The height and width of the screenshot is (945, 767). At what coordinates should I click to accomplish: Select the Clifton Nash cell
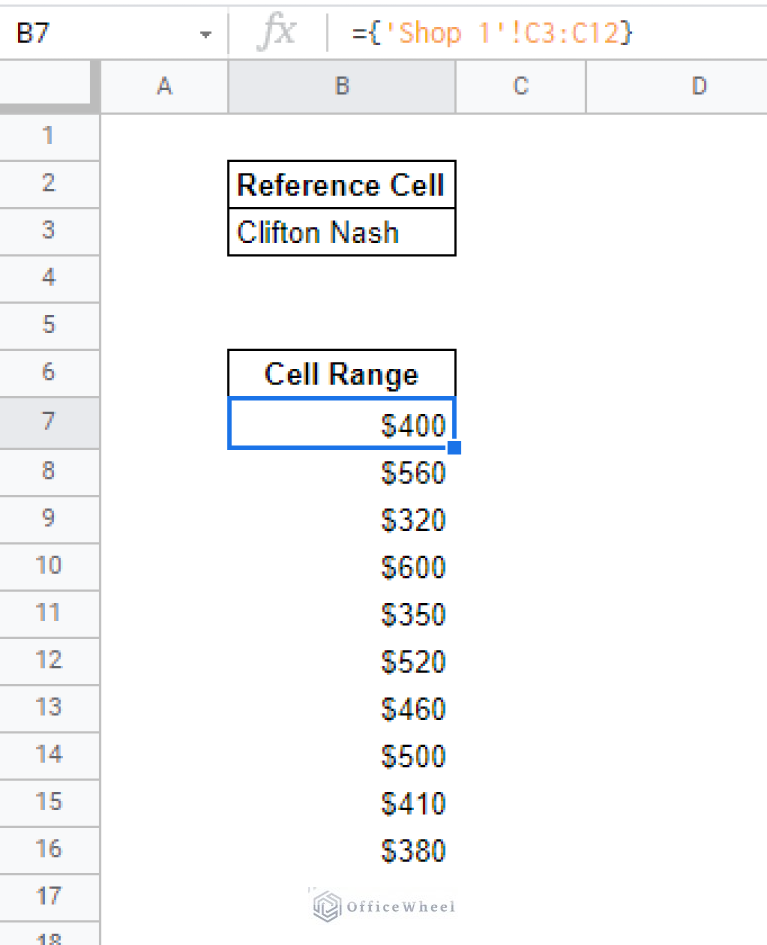pos(341,232)
